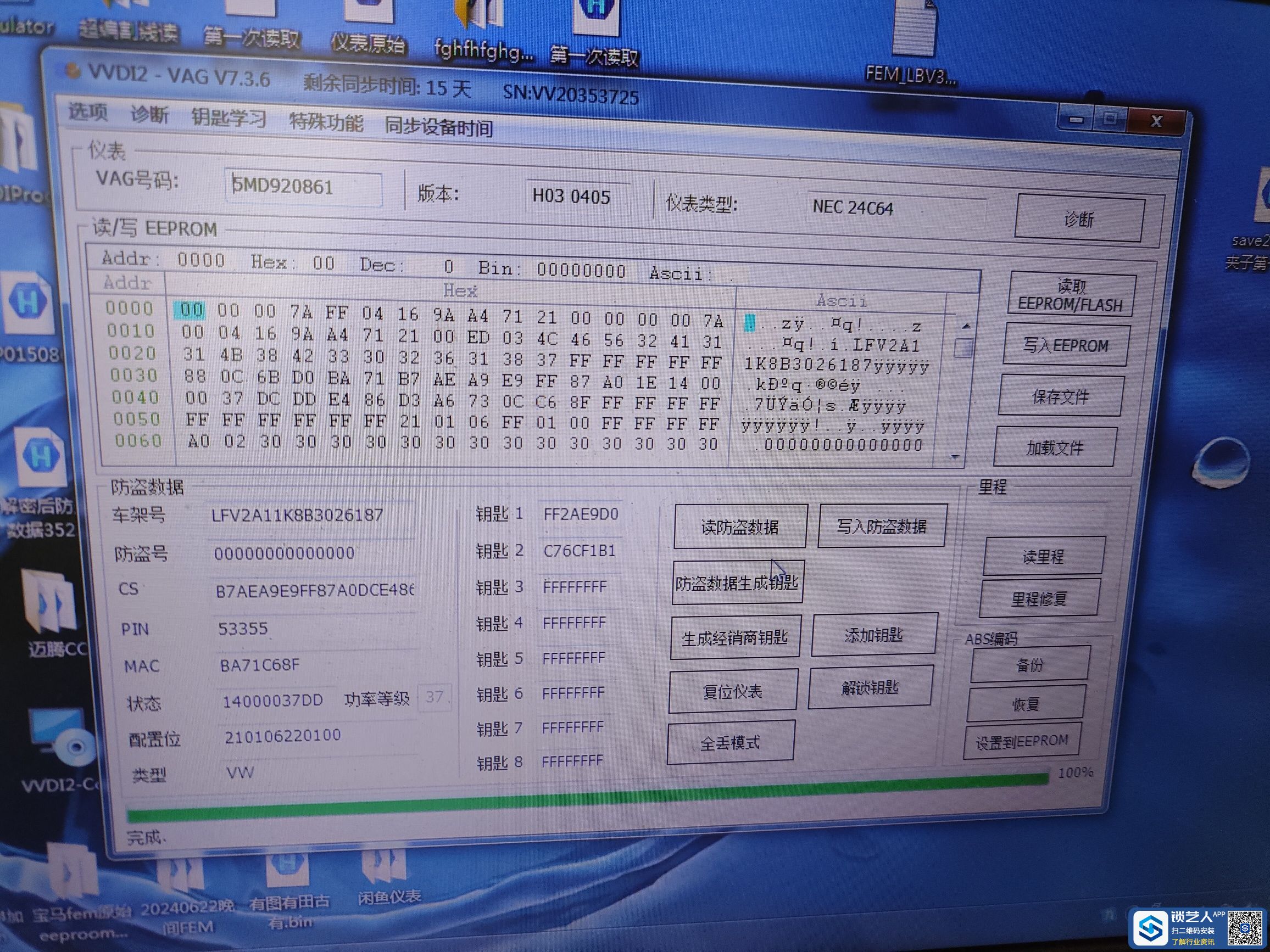
Task: Open the 同步设备时间 menu
Action: (439, 127)
